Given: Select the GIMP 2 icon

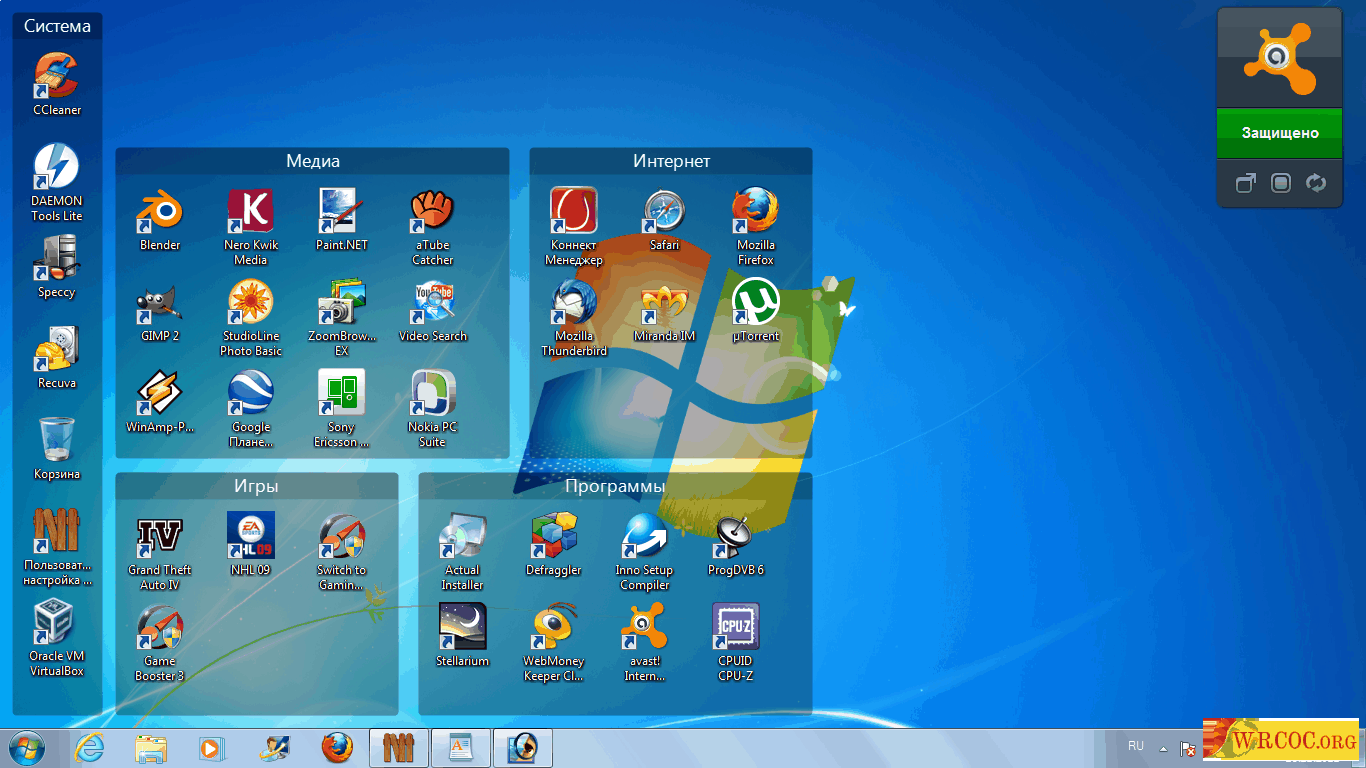Looking at the screenshot, I should click(160, 311).
